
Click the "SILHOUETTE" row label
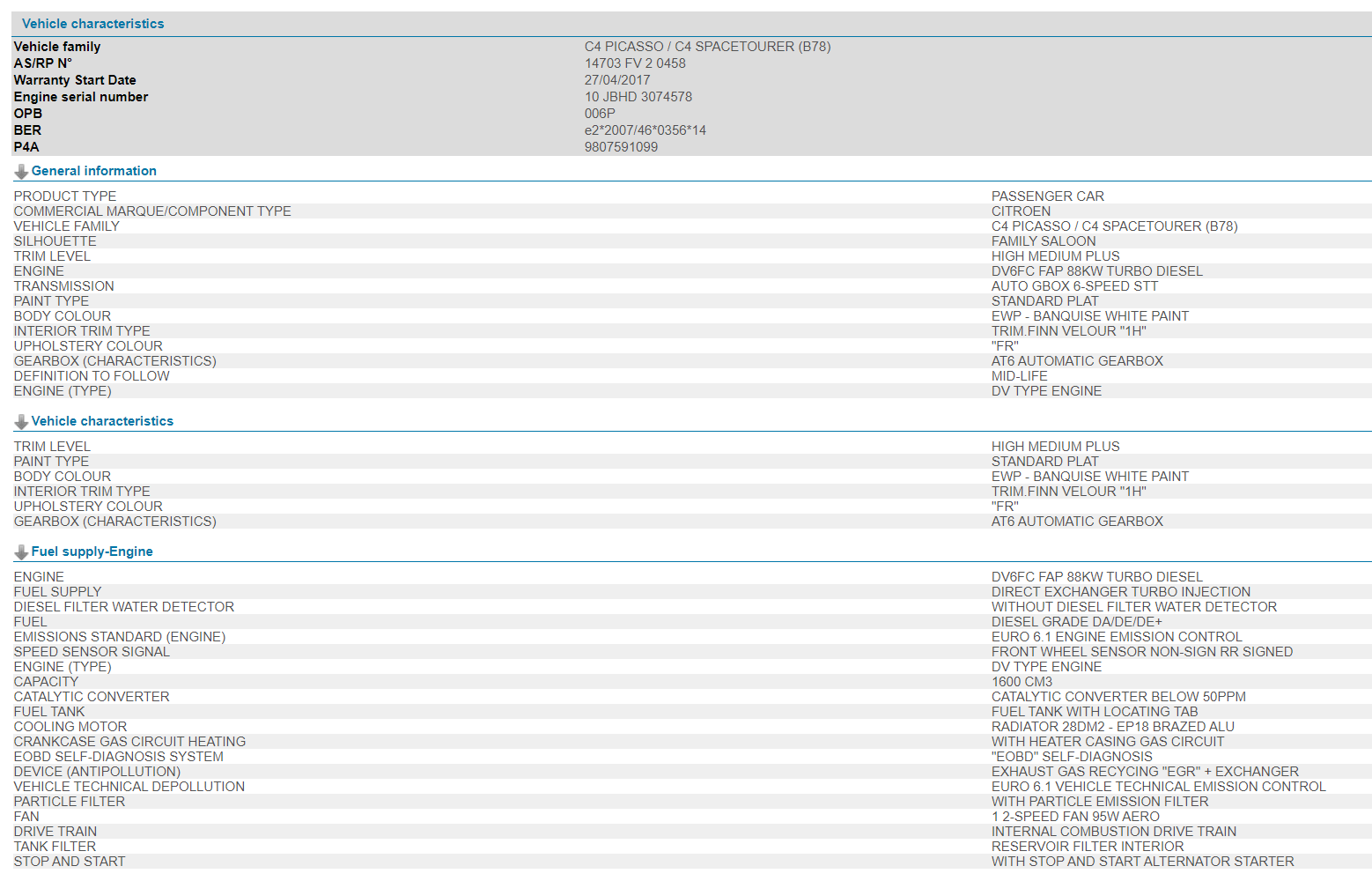(55, 241)
